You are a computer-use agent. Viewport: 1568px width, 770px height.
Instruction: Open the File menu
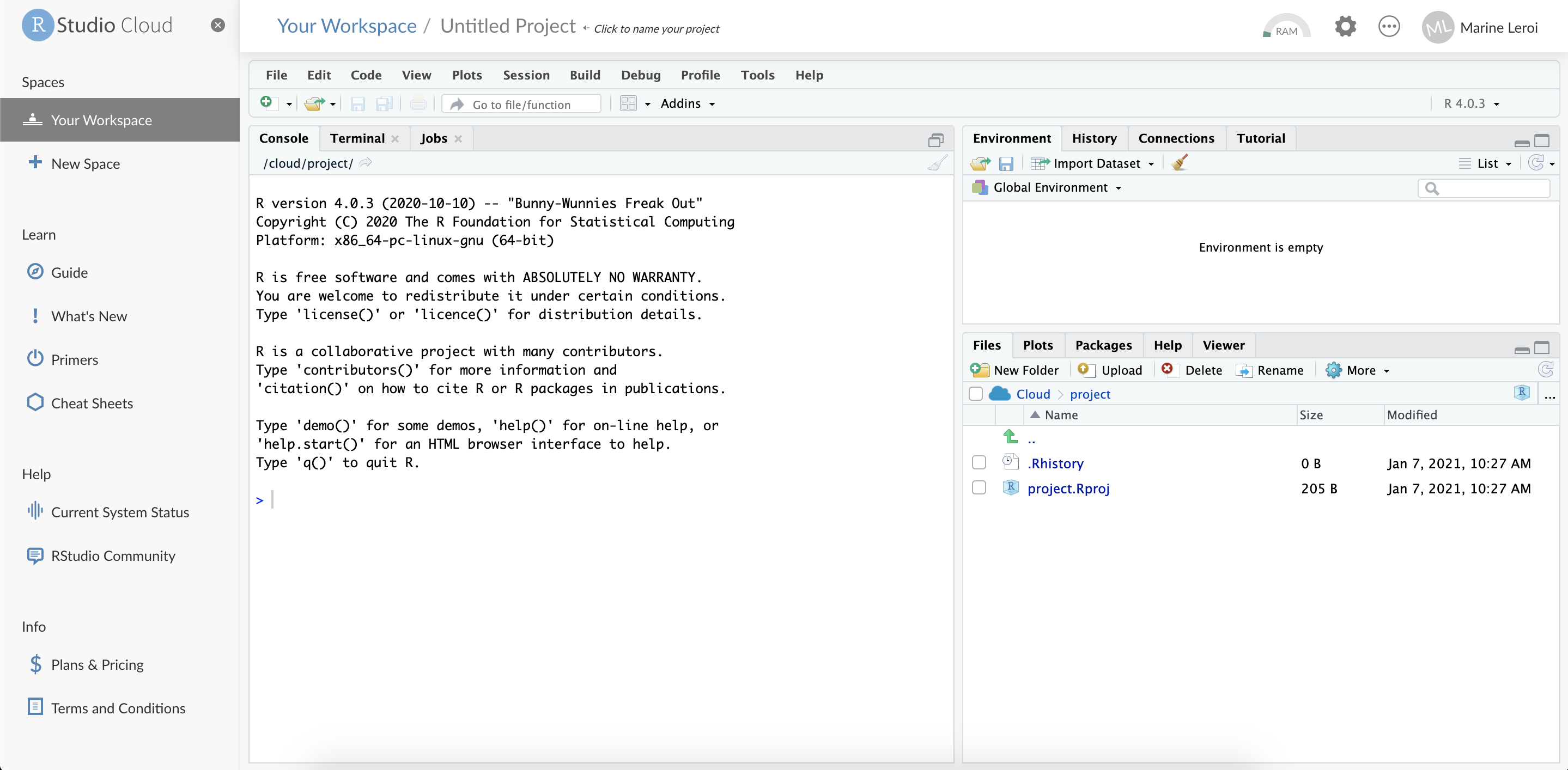276,75
